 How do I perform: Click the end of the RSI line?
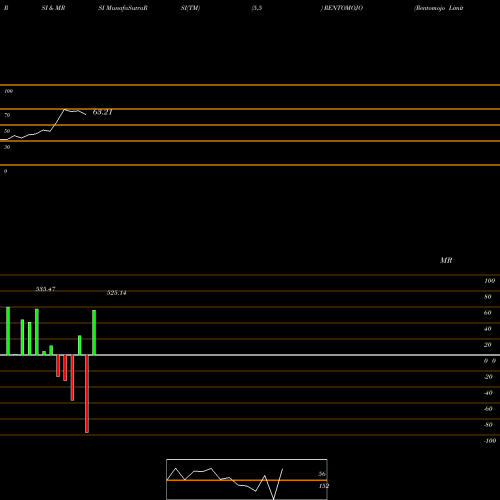85,115
